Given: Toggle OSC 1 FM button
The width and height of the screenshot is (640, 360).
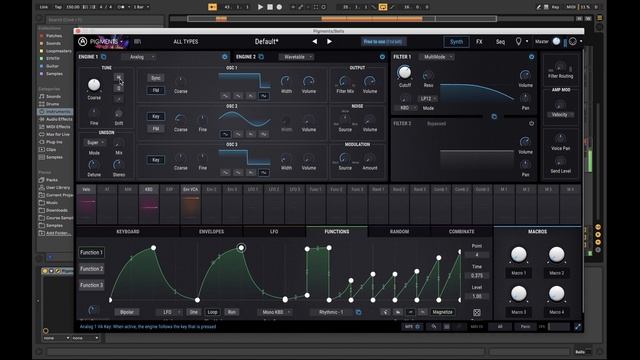Looking at the screenshot, I should (156, 91).
